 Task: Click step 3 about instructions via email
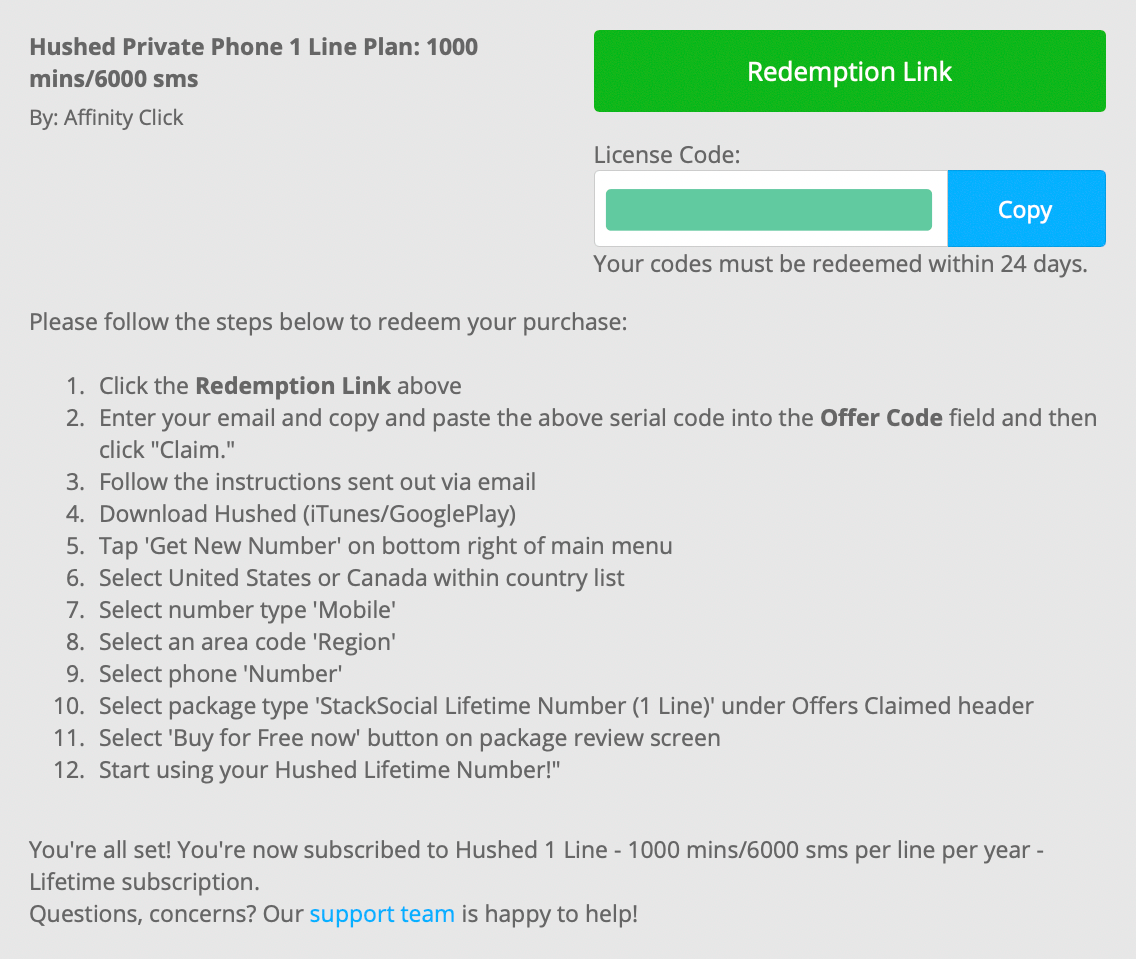click(317, 482)
